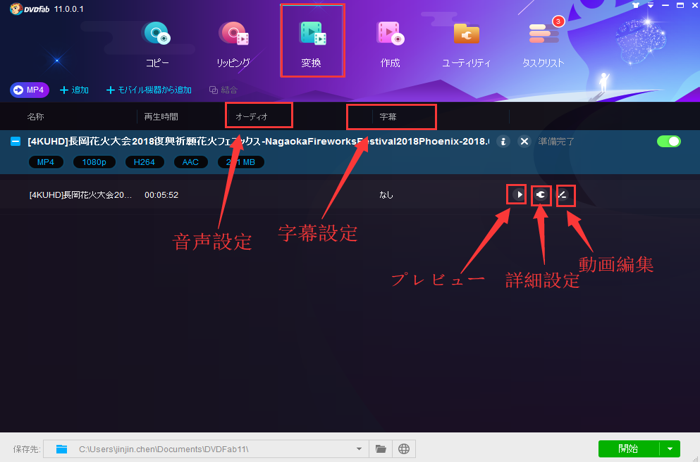700x462 pixels.
Task: Click the 開始 (Start) button
Action: (629, 449)
